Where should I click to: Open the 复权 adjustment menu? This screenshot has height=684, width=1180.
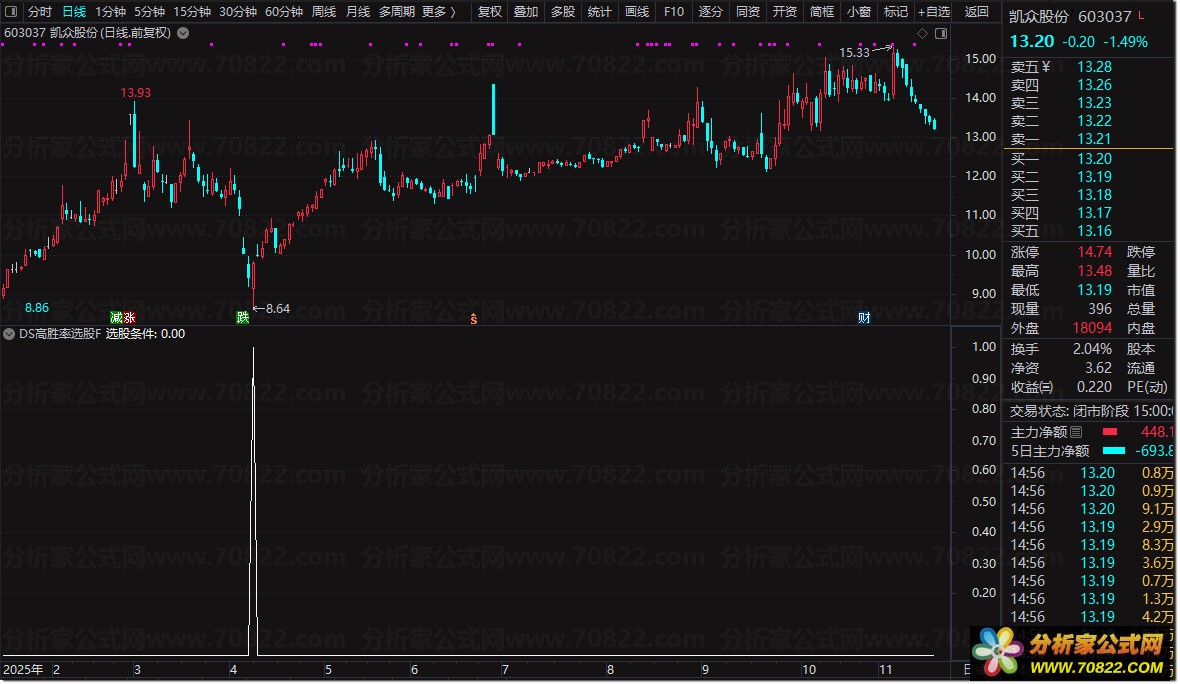[x=490, y=11]
